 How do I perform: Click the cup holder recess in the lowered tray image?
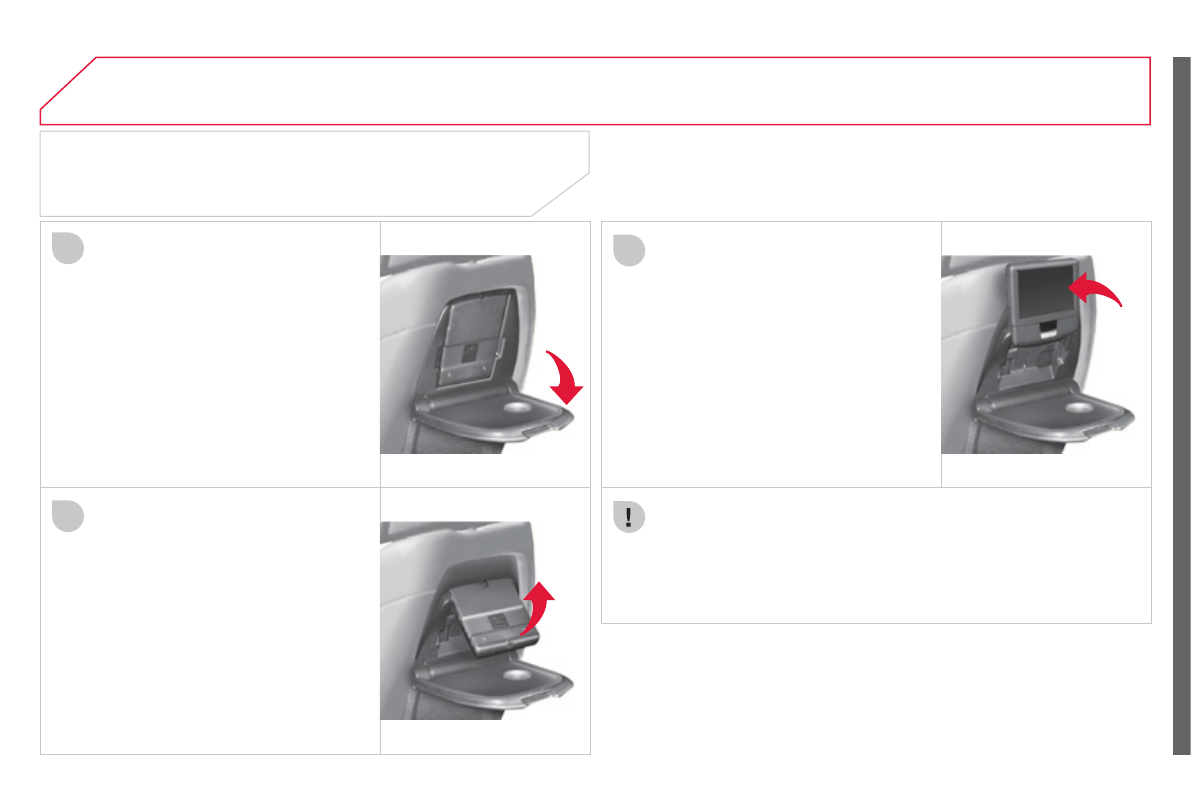click(517, 408)
